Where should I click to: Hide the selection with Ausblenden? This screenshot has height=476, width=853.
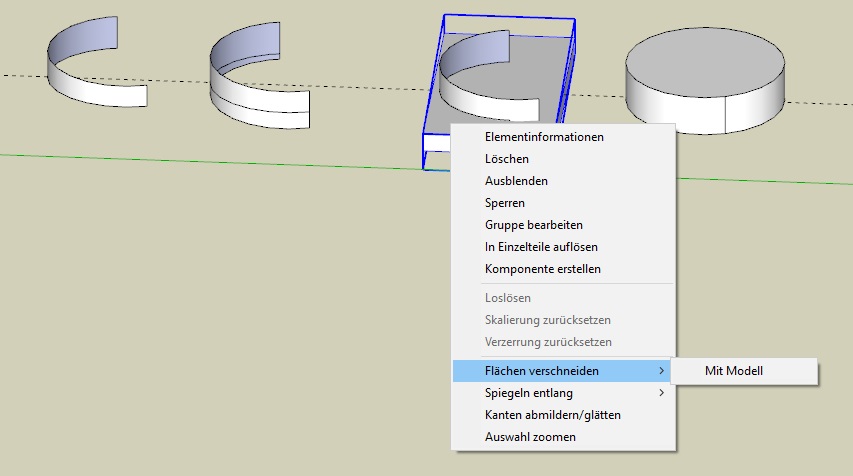point(516,181)
